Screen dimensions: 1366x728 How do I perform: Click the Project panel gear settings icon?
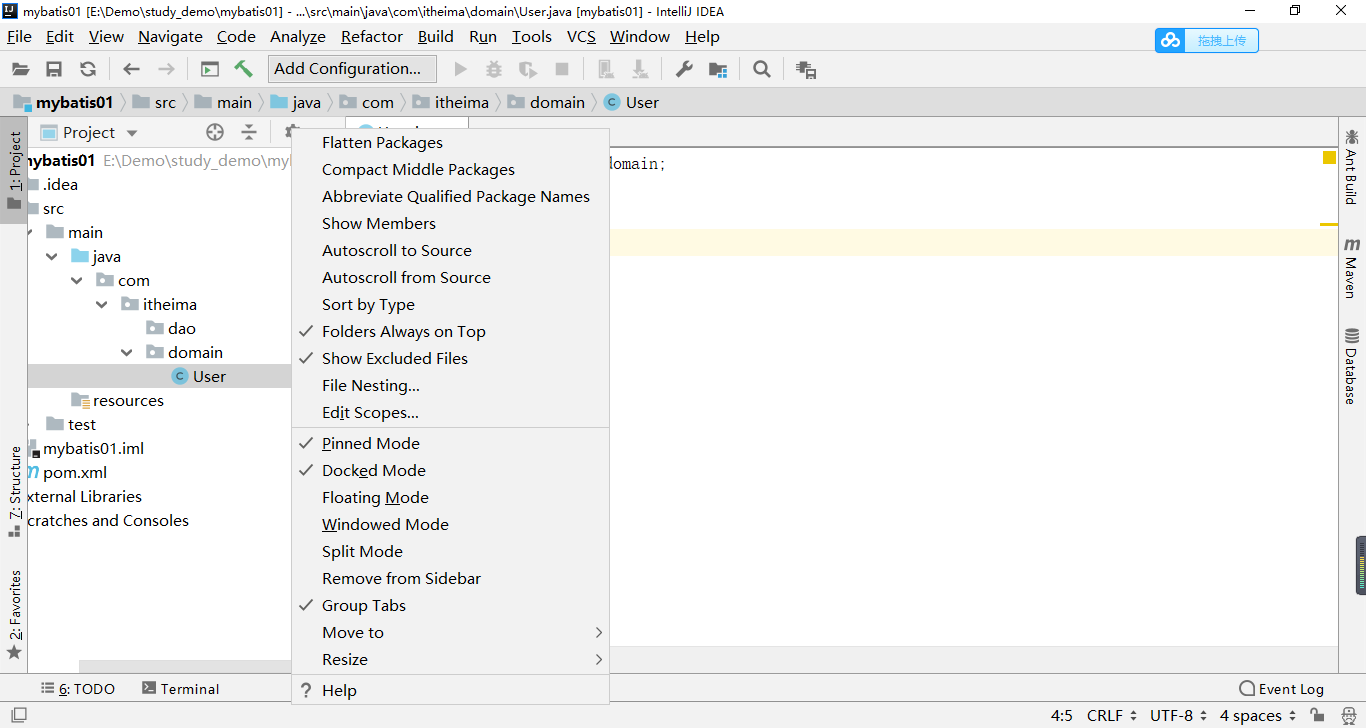click(289, 132)
